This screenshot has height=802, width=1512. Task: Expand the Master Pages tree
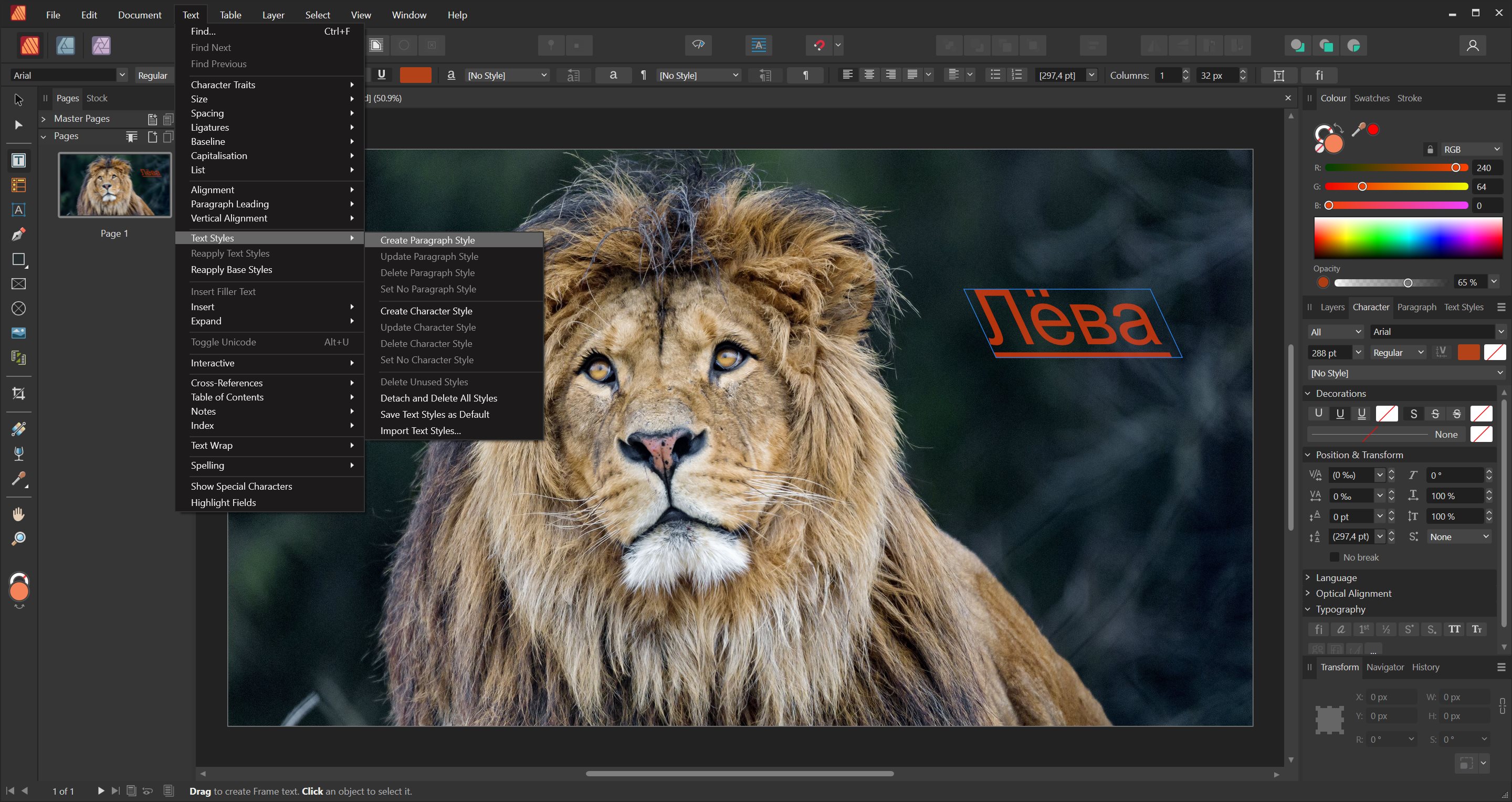44,119
